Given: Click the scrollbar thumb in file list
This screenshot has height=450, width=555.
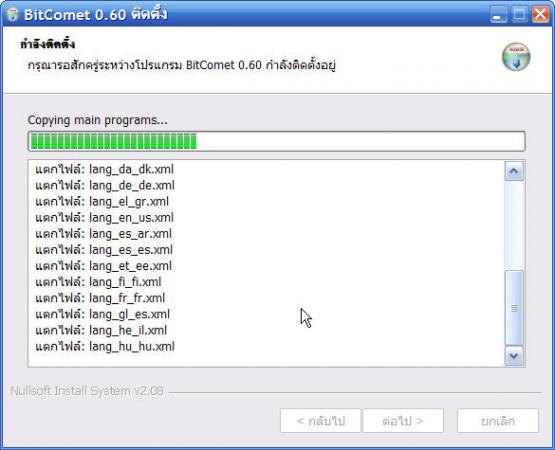Looking at the screenshot, I should (514, 308).
